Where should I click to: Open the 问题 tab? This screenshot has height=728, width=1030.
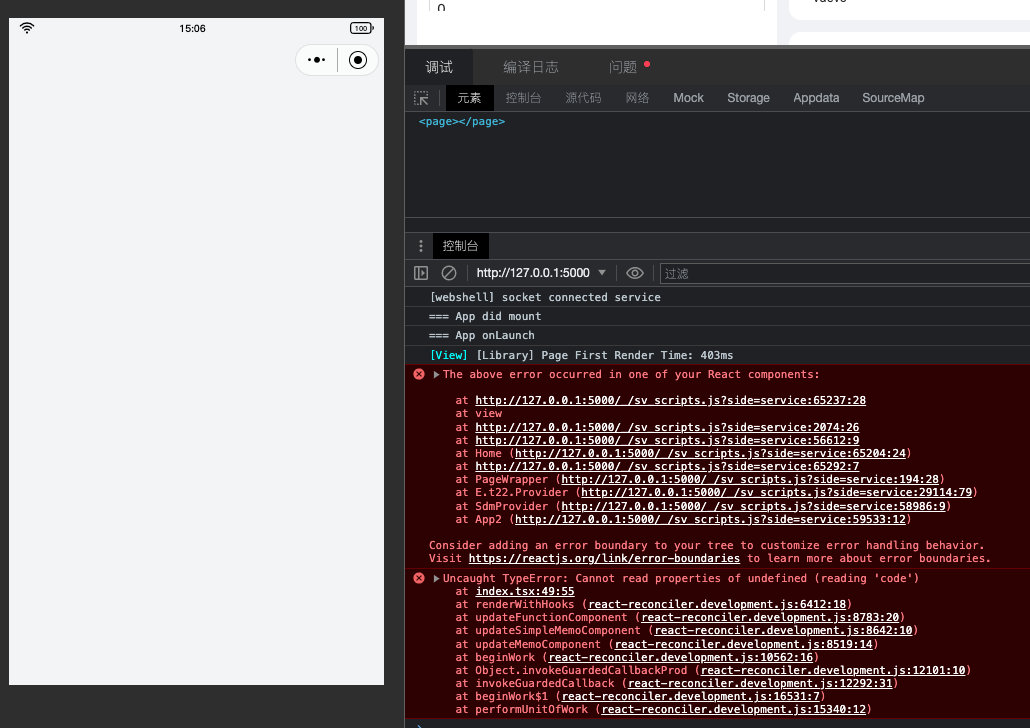click(623, 67)
